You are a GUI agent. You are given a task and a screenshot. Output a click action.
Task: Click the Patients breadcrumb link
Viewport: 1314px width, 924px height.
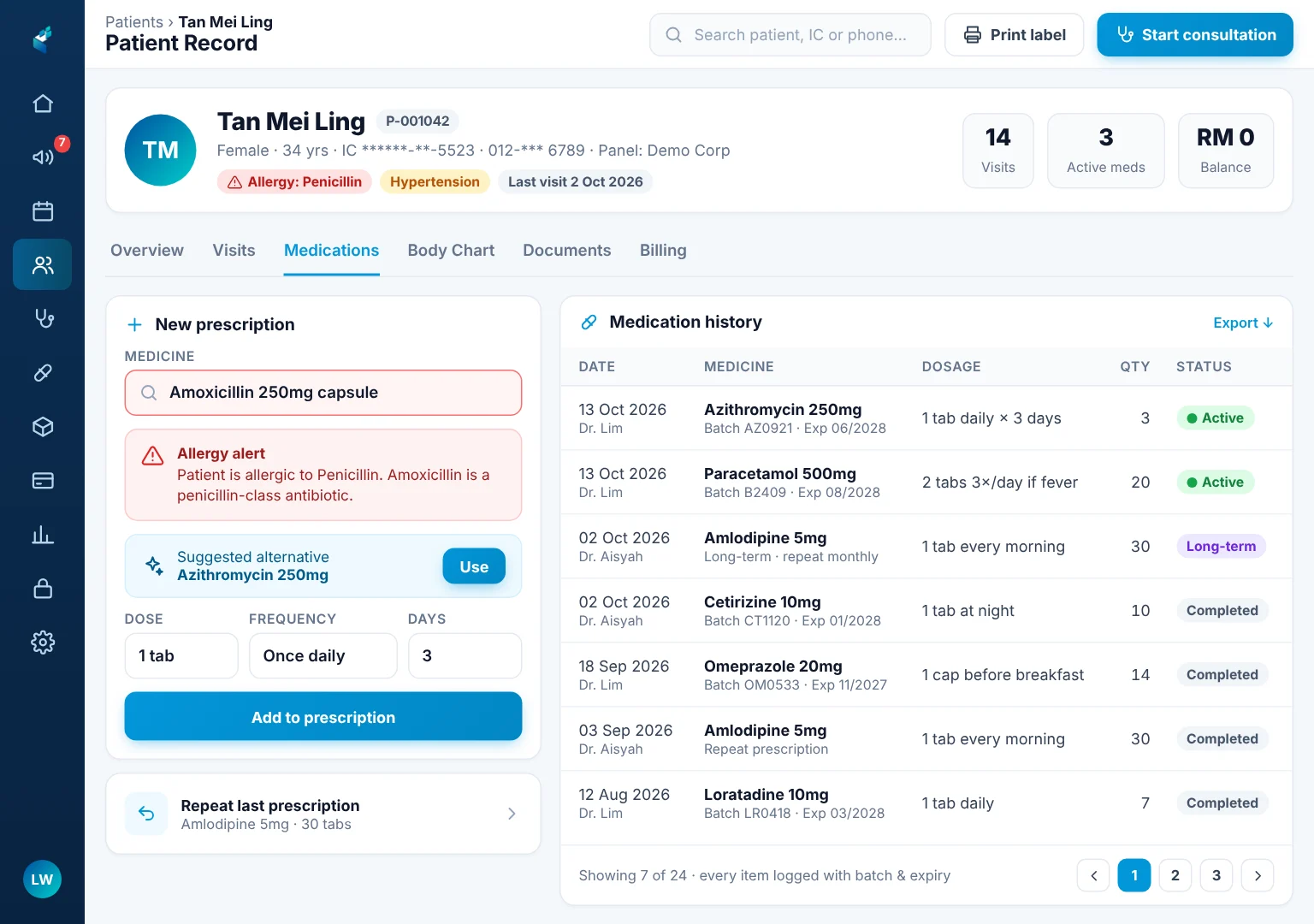click(x=134, y=22)
